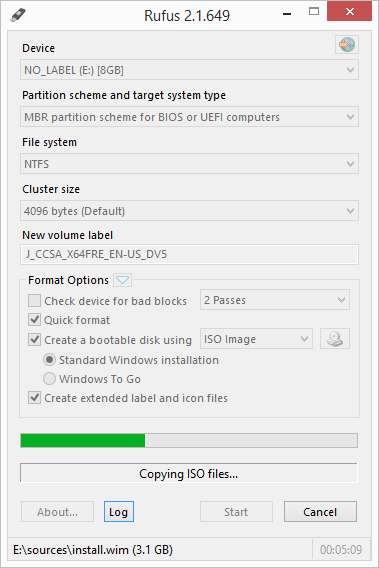The height and width of the screenshot is (568, 379).
Task: Maximize the Rufus window
Action: (314, 12)
